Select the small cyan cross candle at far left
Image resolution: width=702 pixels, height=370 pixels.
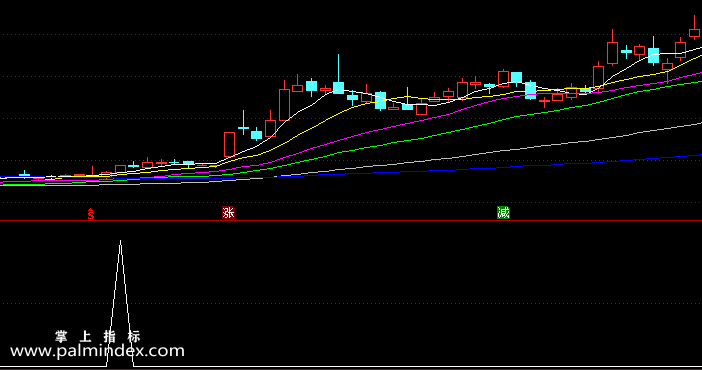coord(24,174)
